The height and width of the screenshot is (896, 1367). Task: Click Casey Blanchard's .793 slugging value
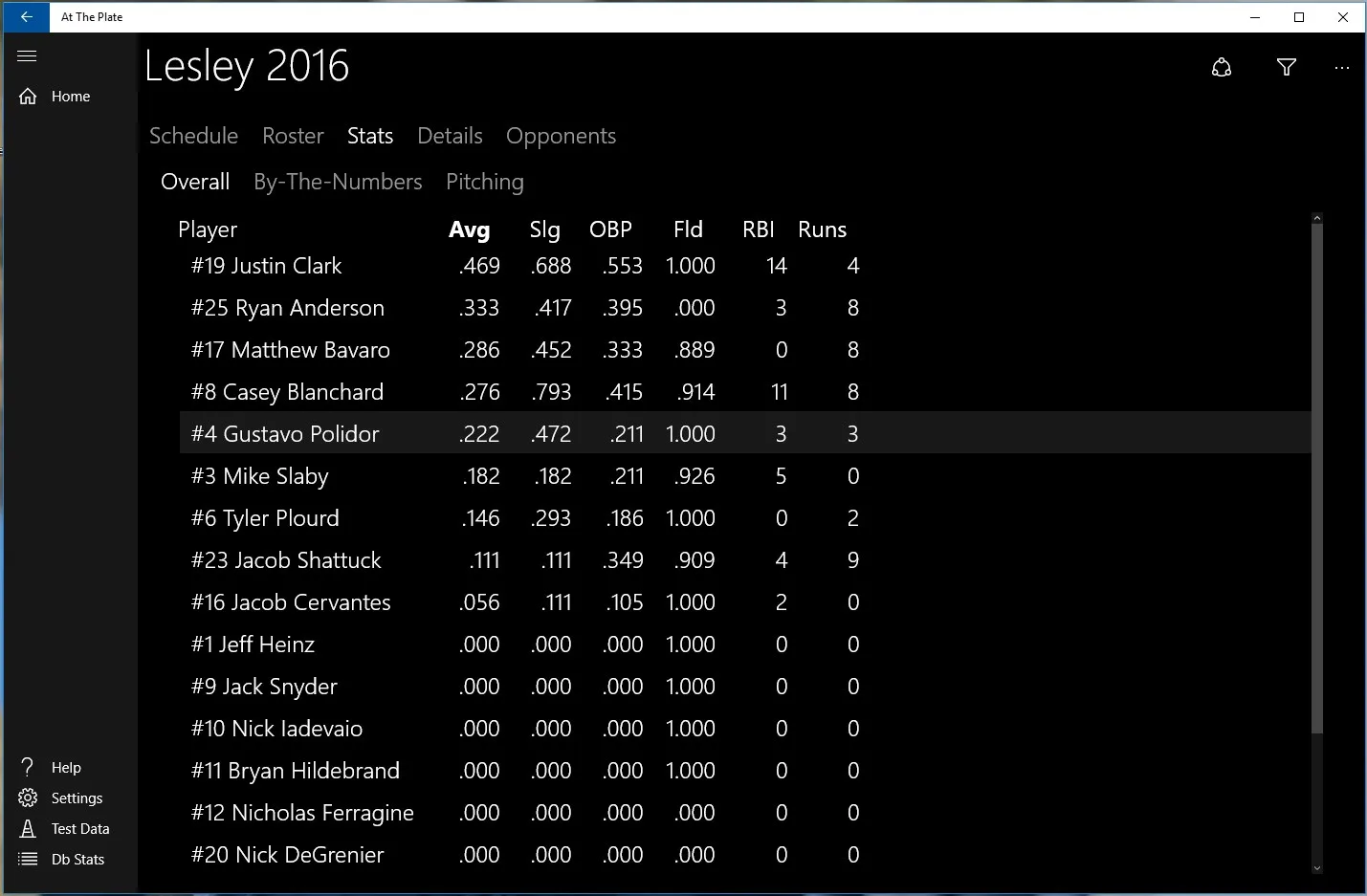tap(551, 392)
